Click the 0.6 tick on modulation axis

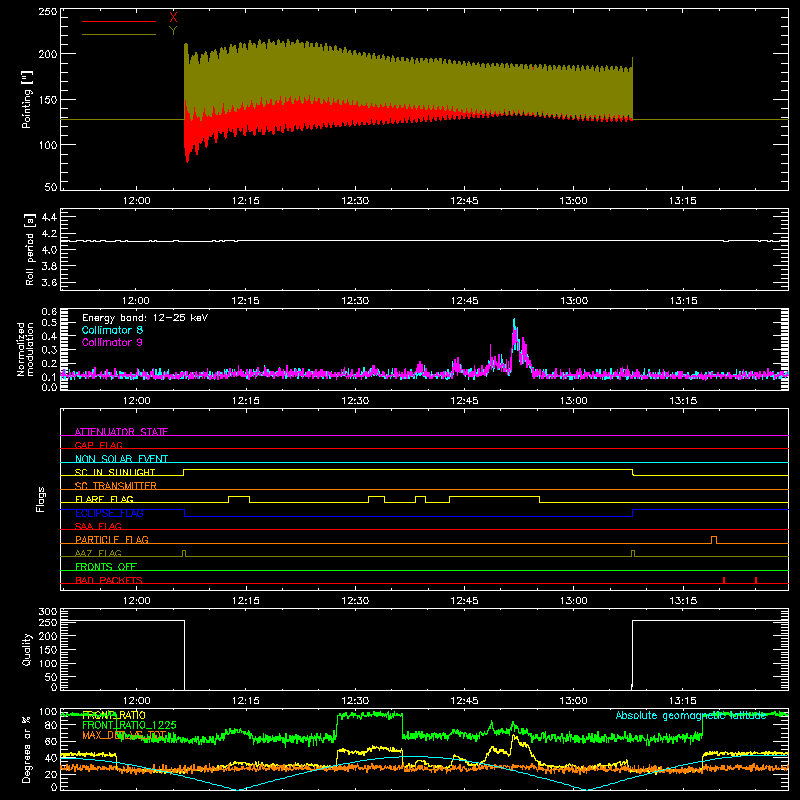click(49, 311)
